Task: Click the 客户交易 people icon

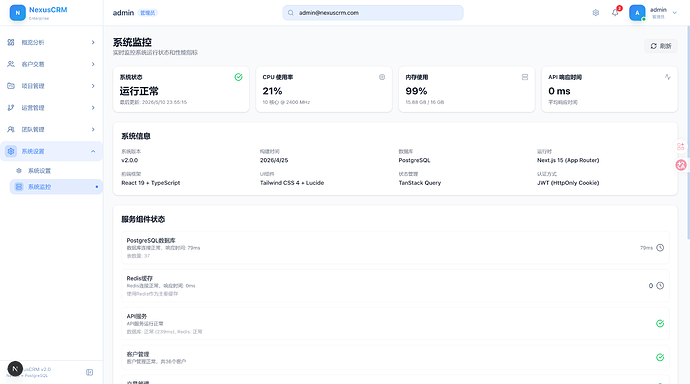Action: (x=11, y=64)
